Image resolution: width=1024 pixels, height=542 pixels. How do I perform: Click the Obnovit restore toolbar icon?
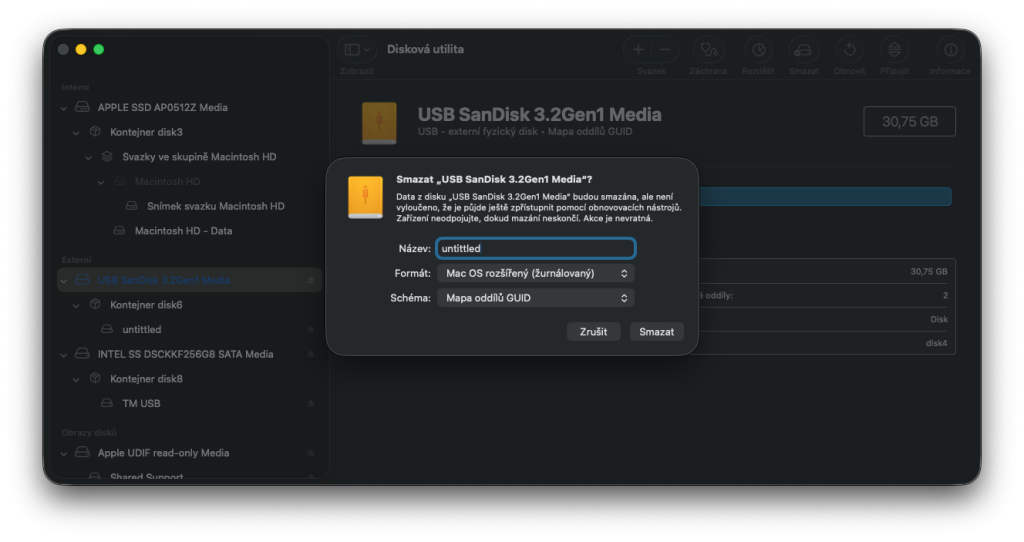click(x=849, y=50)
